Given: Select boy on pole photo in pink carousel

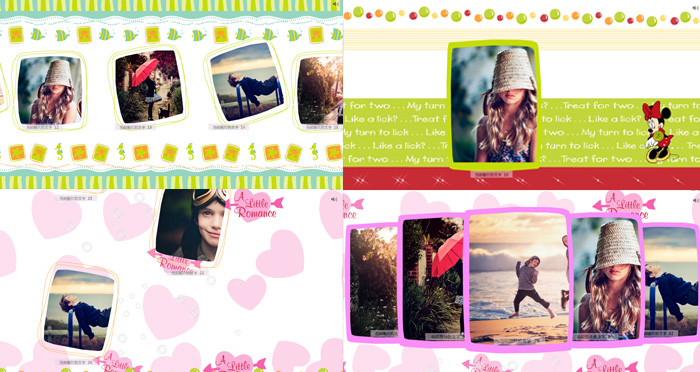Looking at the screenshot, I should click(x=671, y=280).
